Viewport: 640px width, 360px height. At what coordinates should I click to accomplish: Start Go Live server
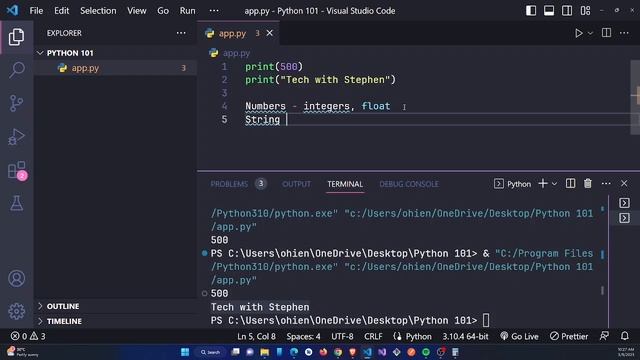[519, 336]
